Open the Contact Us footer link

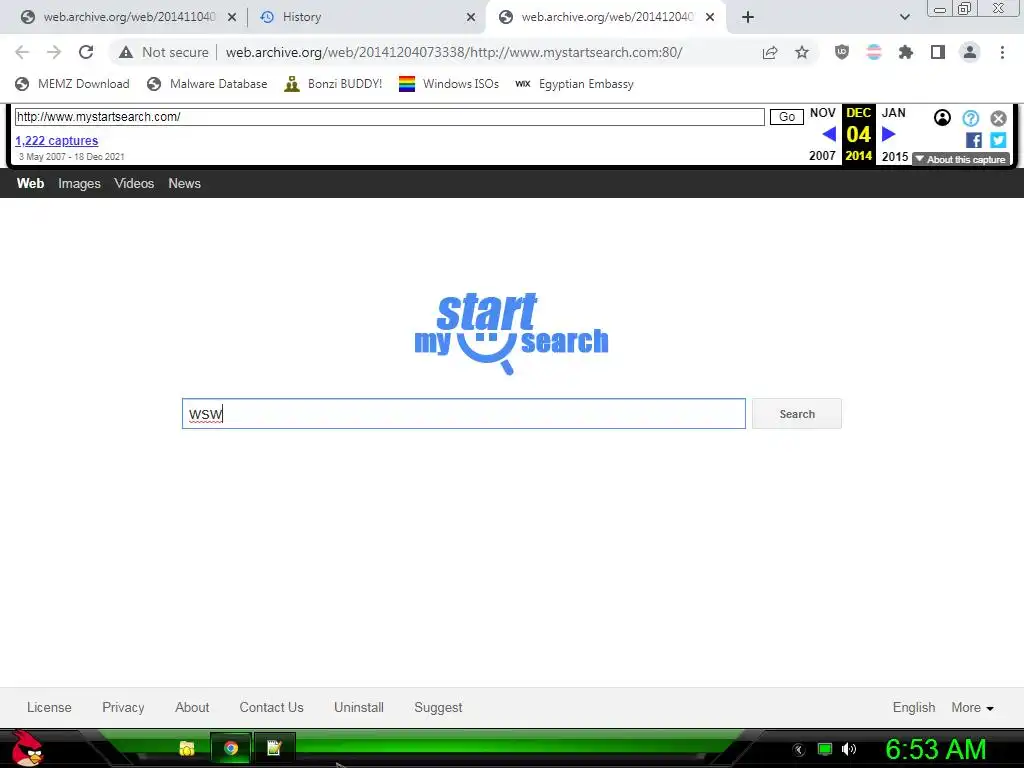271,707
